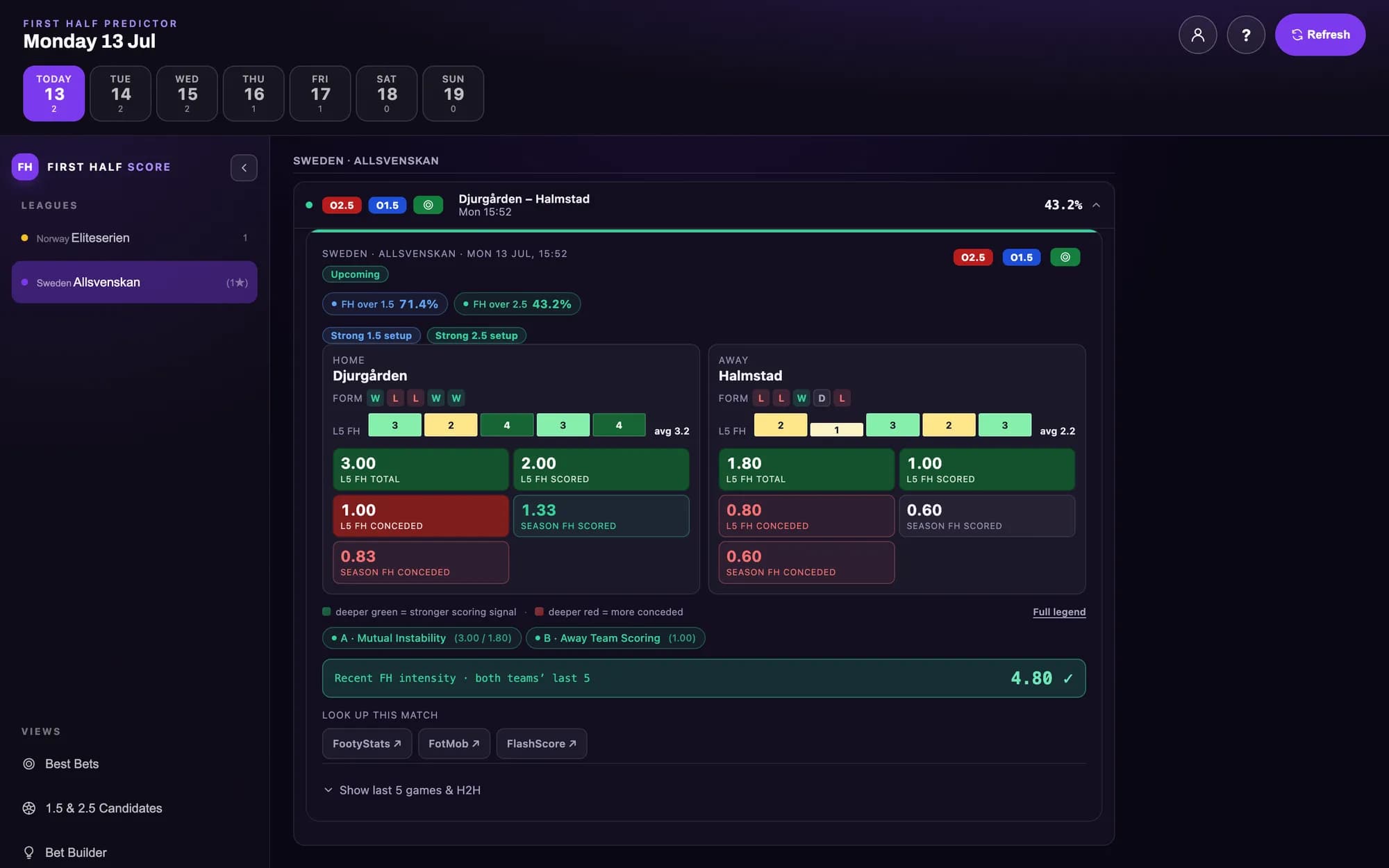The image size is (1389, 868).
Task: Select Sweden Allsvenskan league
Action: (x=134, y=282)
